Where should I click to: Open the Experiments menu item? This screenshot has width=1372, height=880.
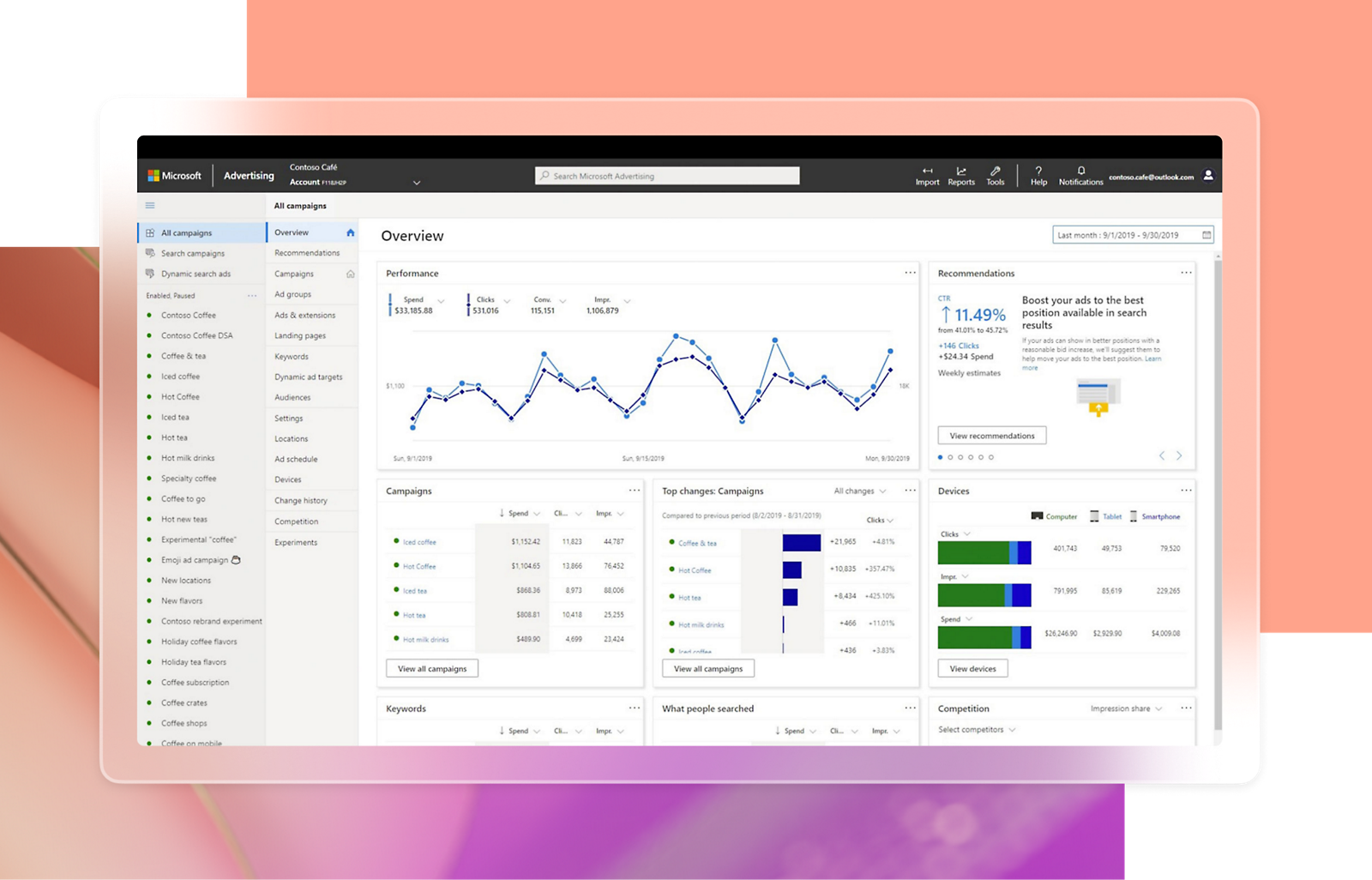pos(296,543)
